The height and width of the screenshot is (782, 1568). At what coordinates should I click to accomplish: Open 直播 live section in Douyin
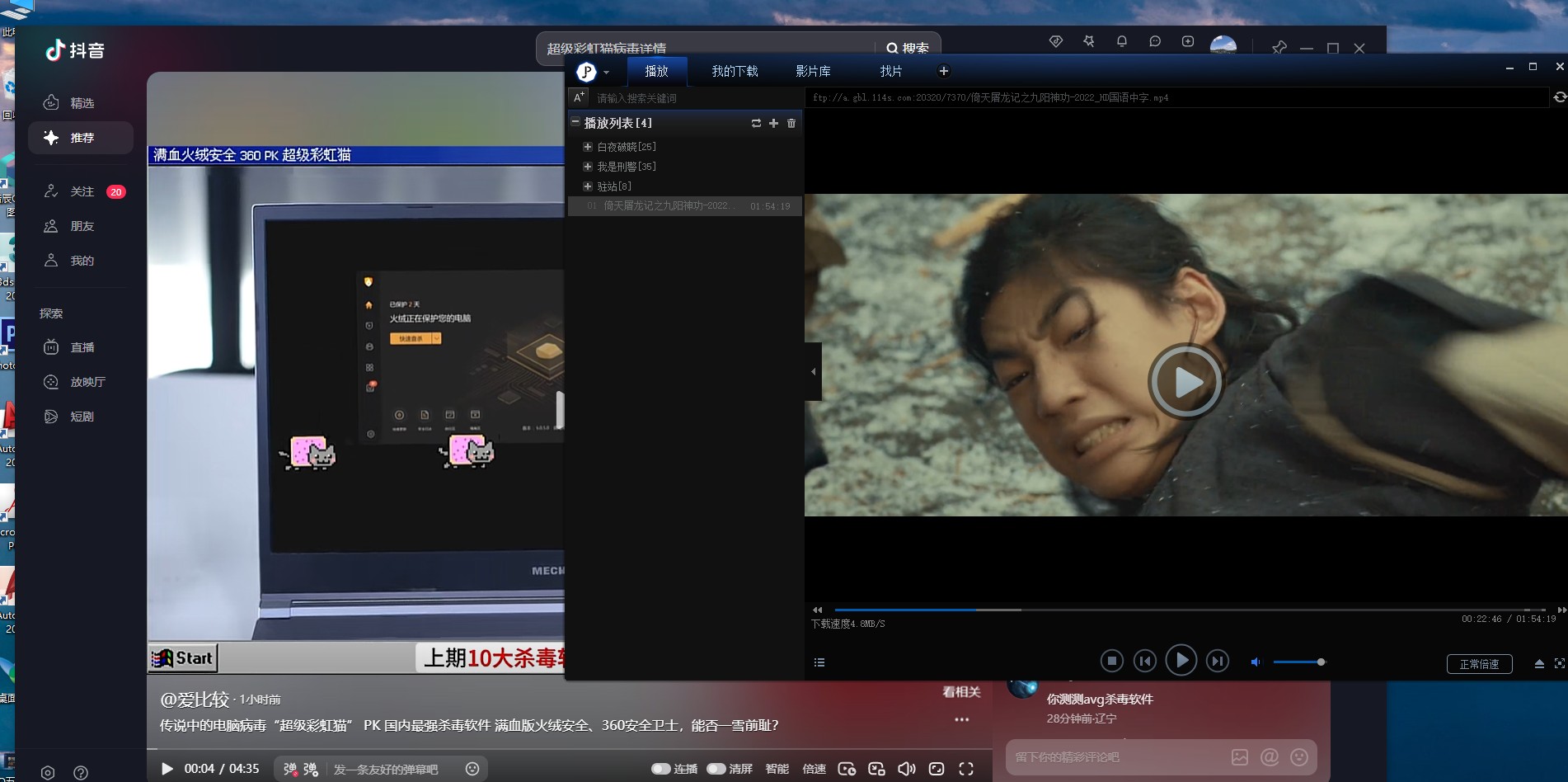[x=81, y=347]
